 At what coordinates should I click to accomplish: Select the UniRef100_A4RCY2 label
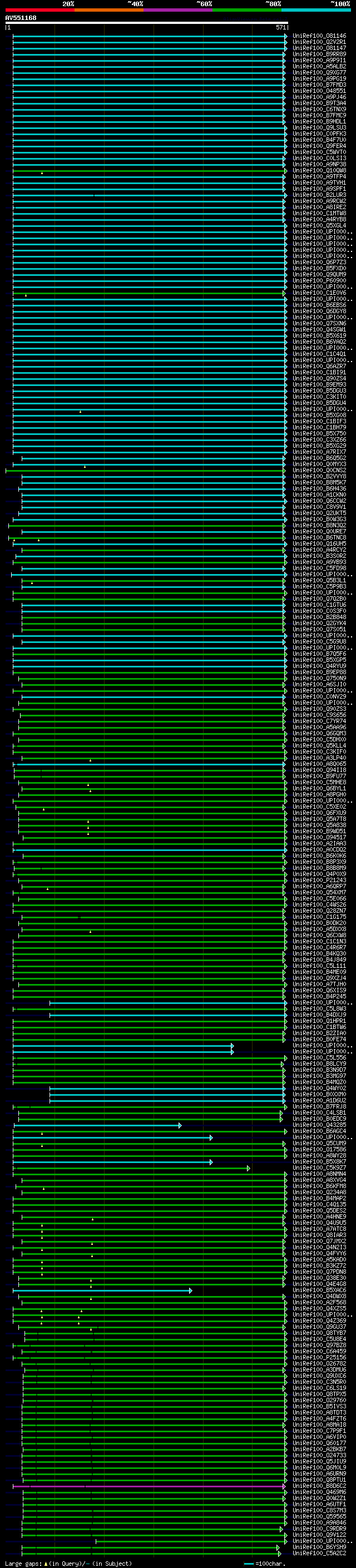(319, 550)
